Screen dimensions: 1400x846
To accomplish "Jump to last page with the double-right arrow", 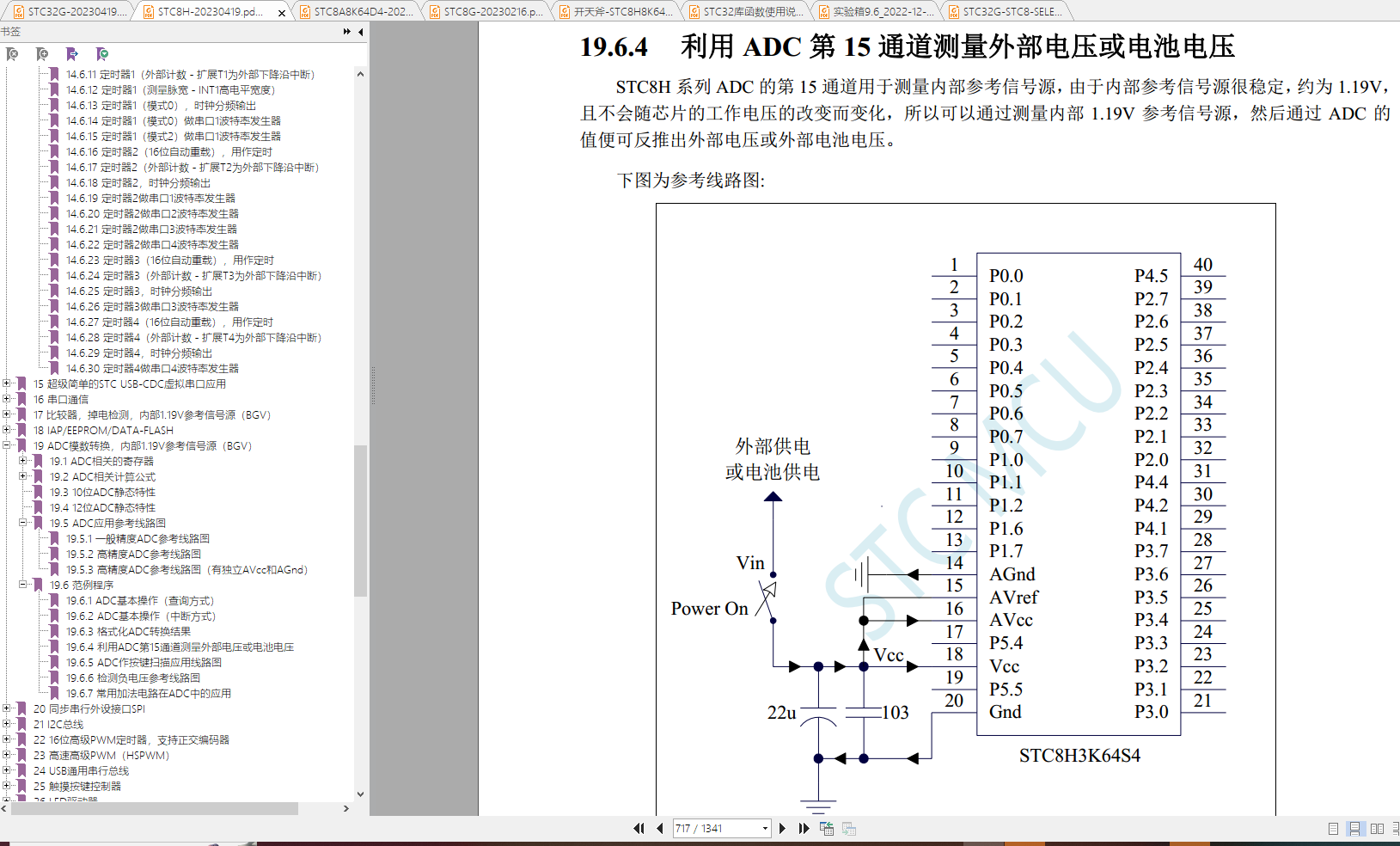I will (x=804, y=829).
